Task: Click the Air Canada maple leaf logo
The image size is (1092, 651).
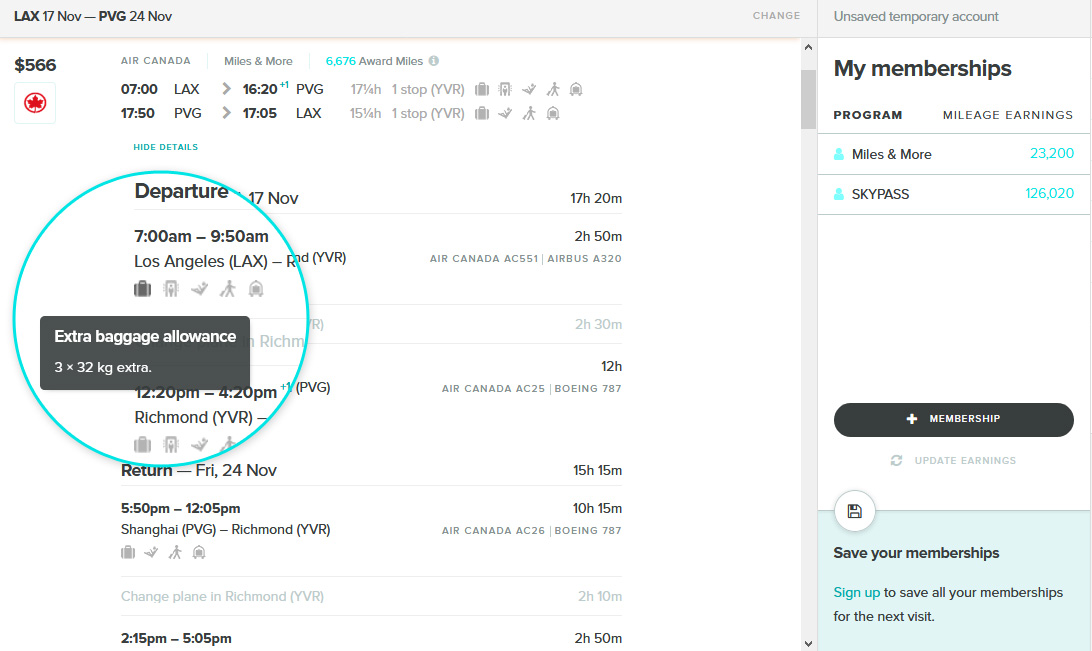Action: click(36, 103)
